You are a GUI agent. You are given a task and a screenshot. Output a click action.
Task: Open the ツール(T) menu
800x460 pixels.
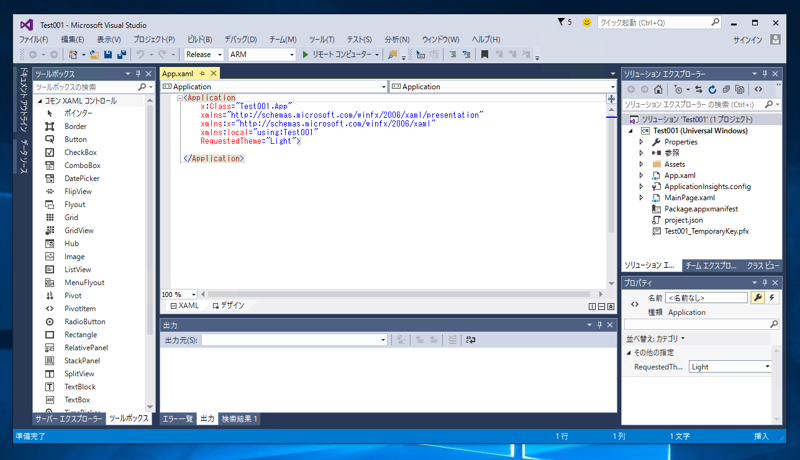[x=321, y=39]
